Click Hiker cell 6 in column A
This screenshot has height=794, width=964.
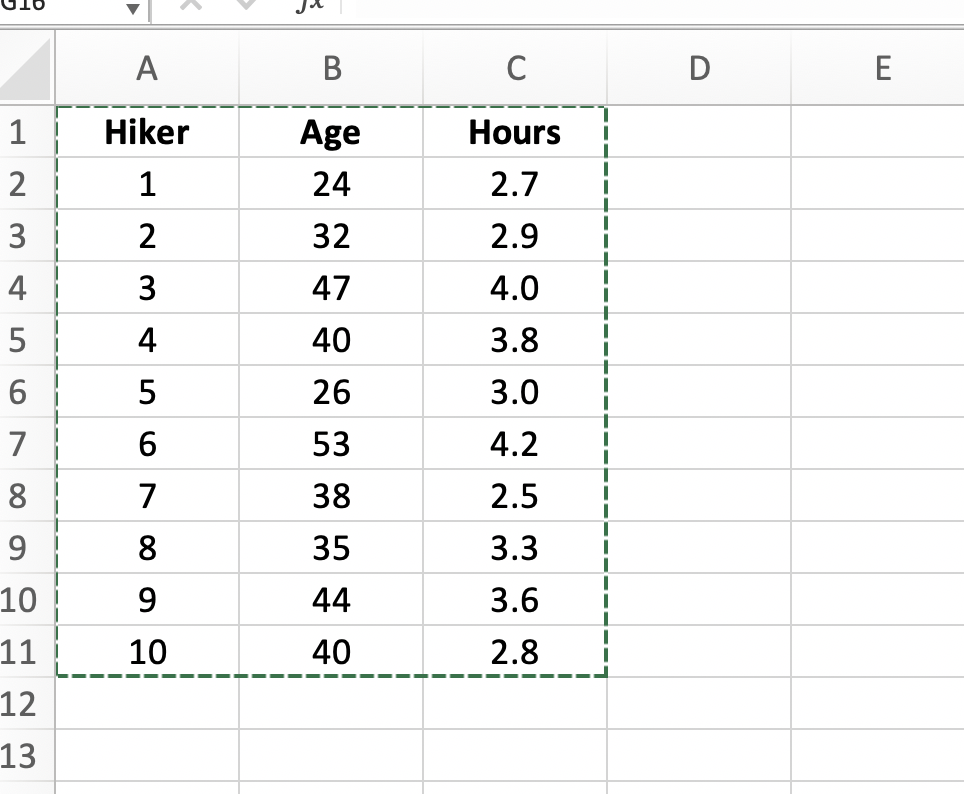tap(147, 443)
